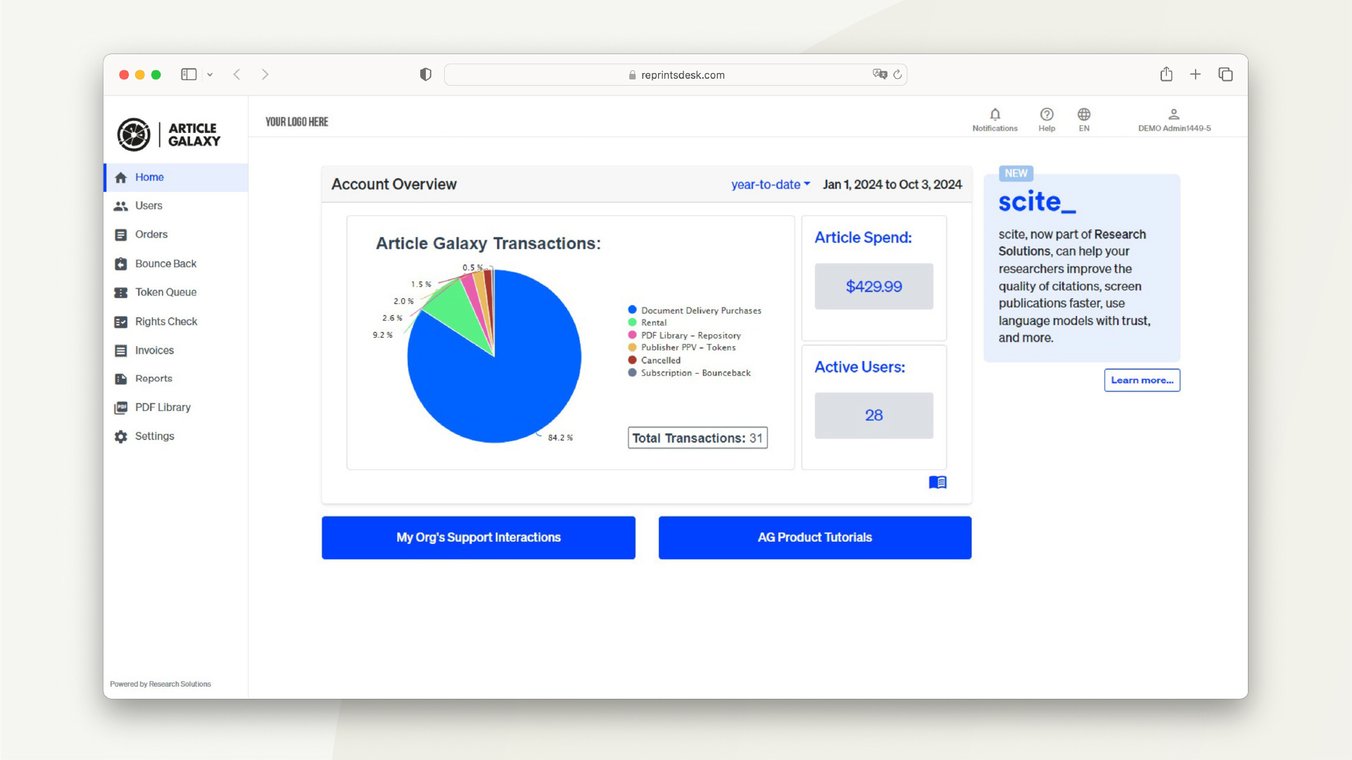Click the Total Transactions: 31 box
This screenshot has height=760, width=1352.
coord(698,438)
